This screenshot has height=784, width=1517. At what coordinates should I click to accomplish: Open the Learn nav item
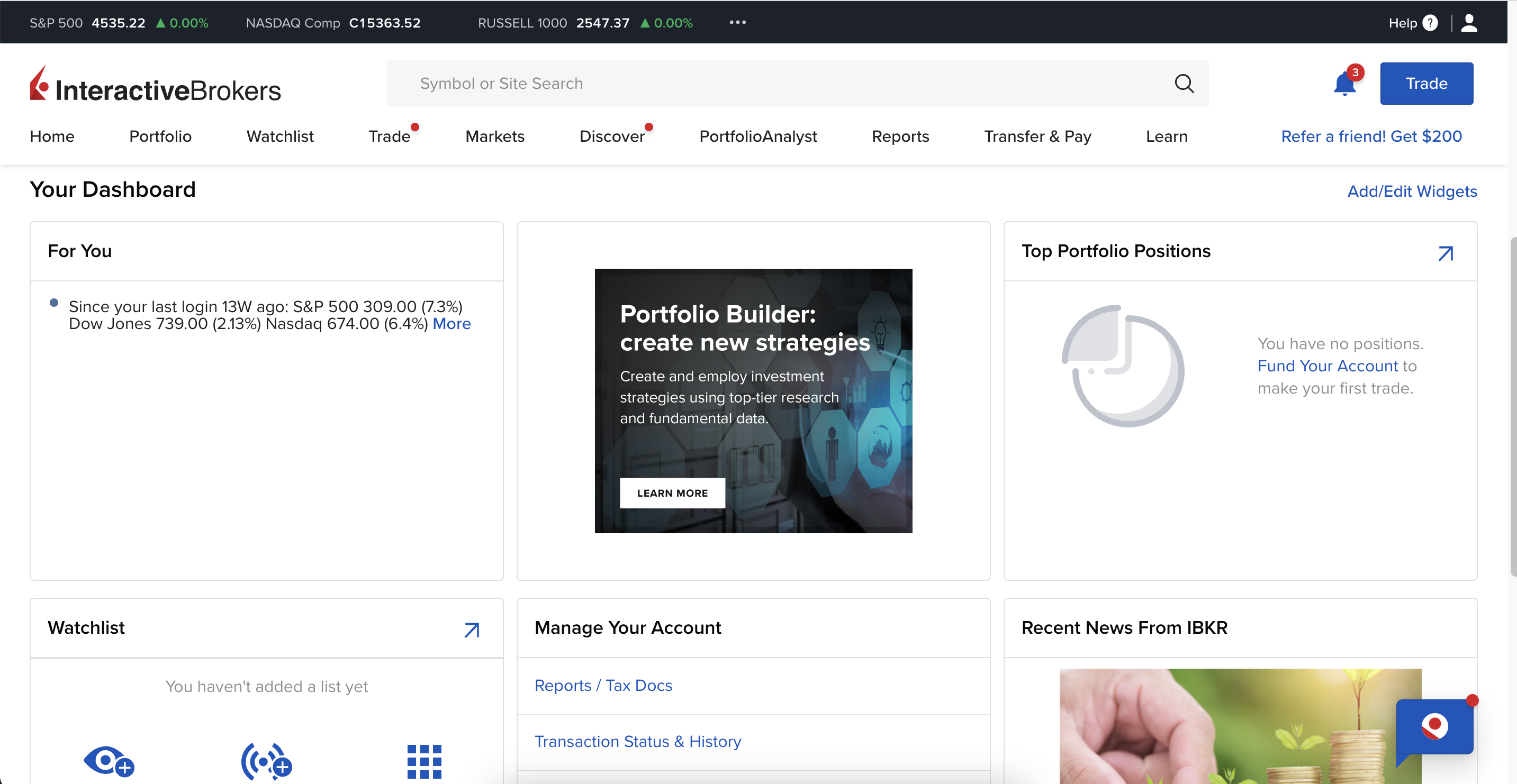[1167, 136]
